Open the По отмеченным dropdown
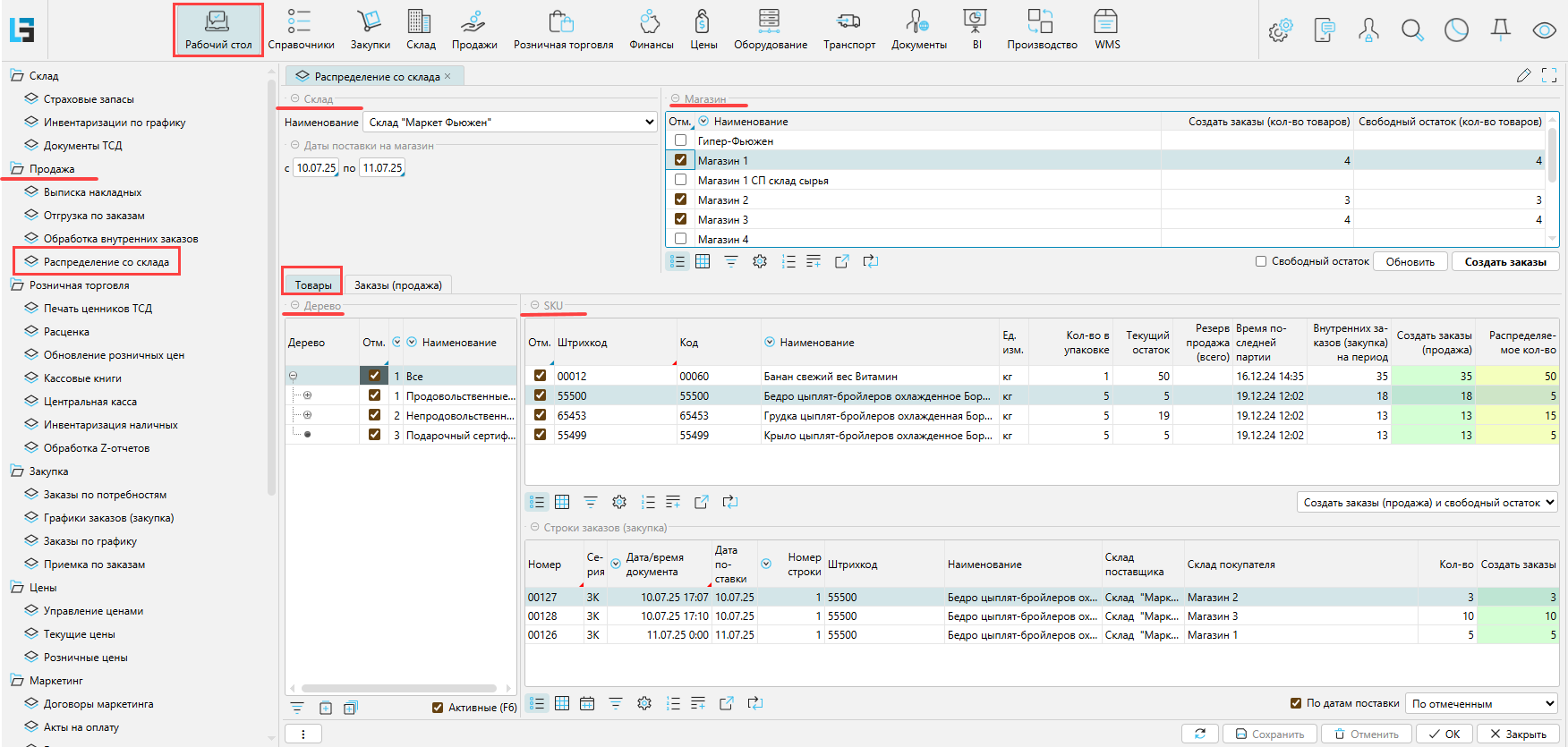The height and width of the screenshot is (747, 1568). 1481,703
